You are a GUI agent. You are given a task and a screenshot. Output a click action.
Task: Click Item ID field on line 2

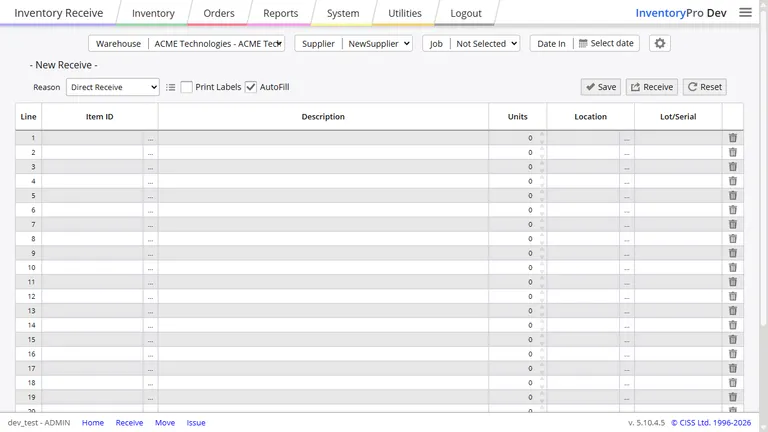tap(93, 152)
